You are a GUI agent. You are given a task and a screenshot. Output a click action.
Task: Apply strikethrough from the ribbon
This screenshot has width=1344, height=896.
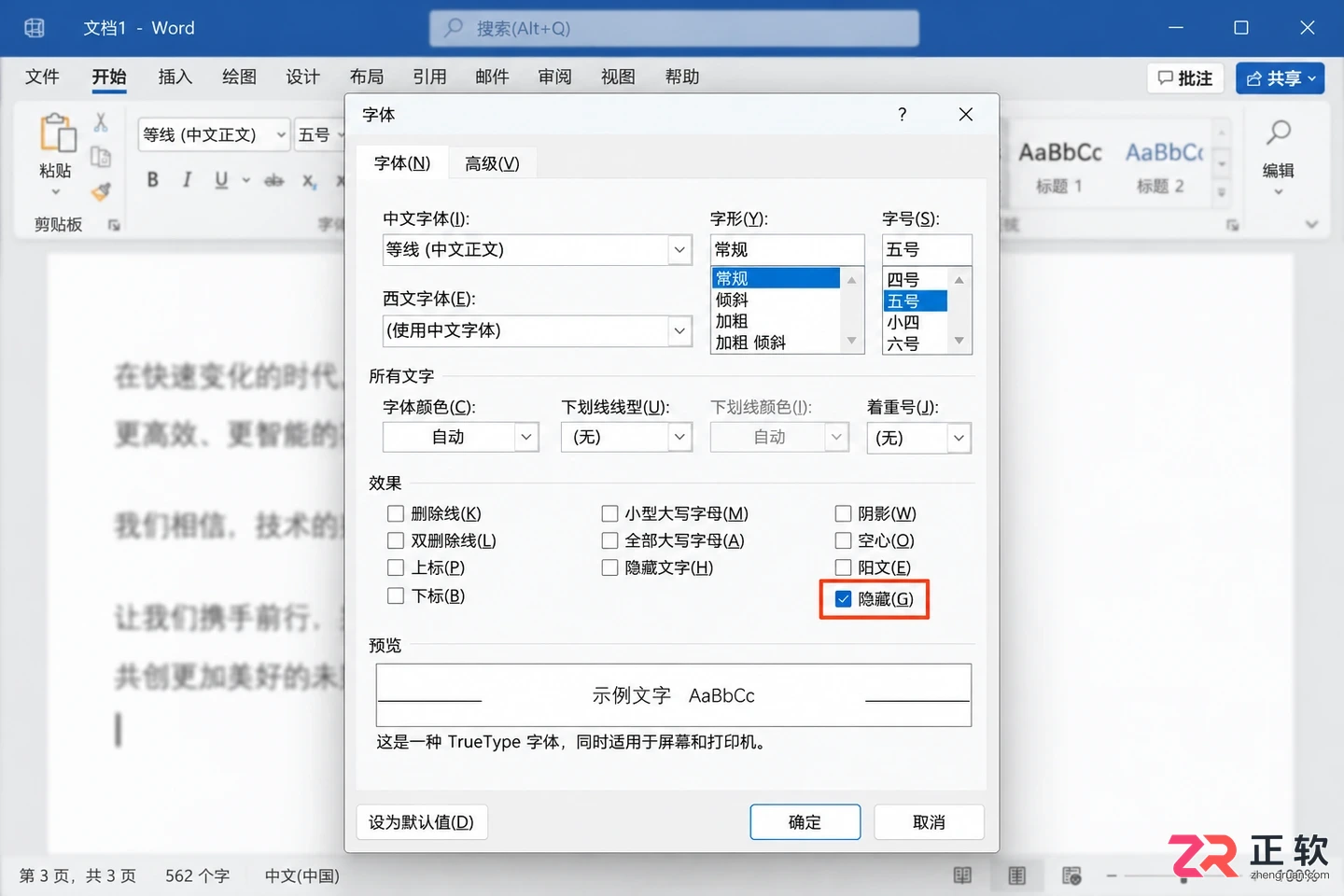pos(273,180)
